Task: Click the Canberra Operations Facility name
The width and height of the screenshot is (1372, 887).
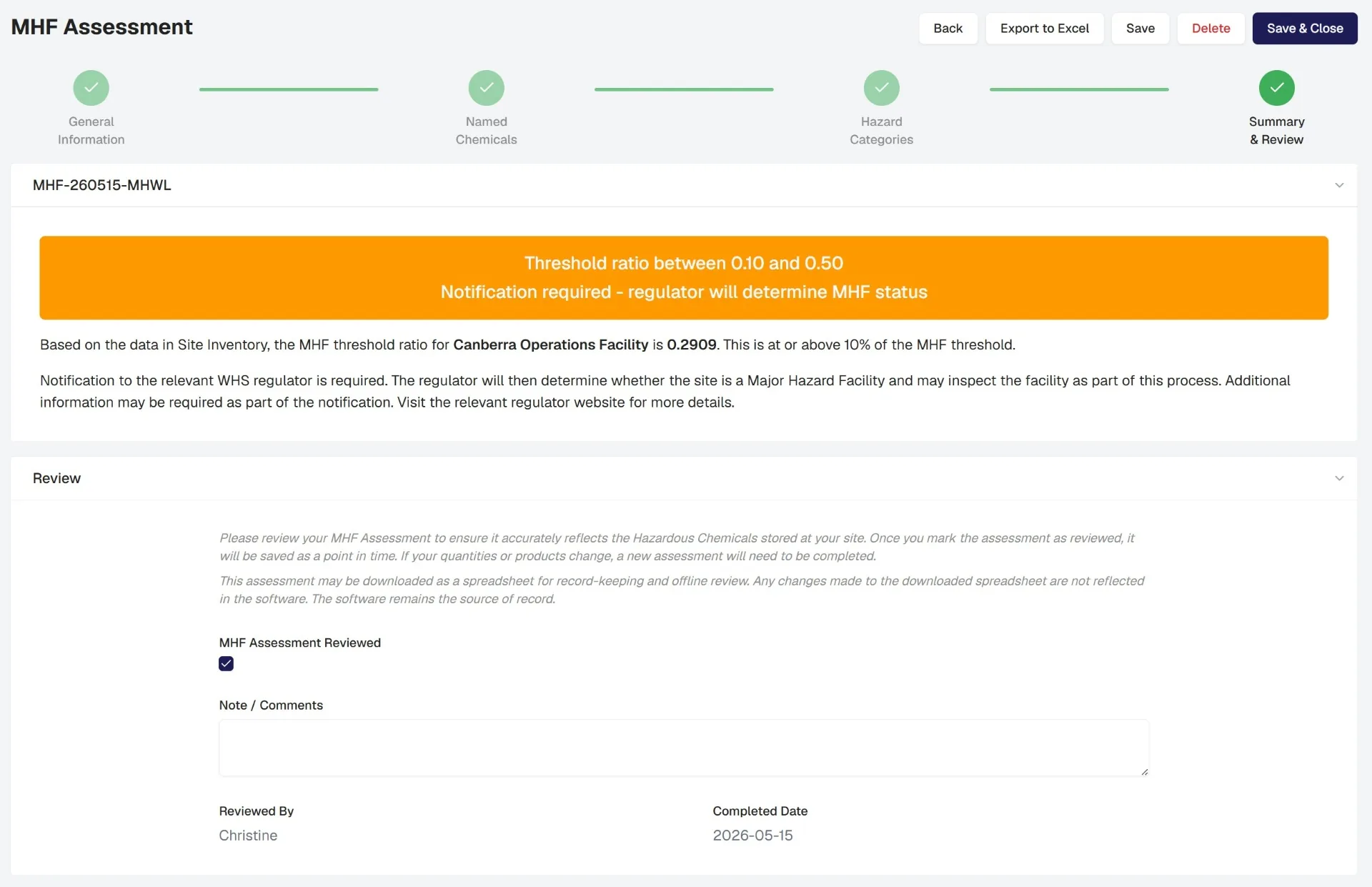Action: (550, 345)
